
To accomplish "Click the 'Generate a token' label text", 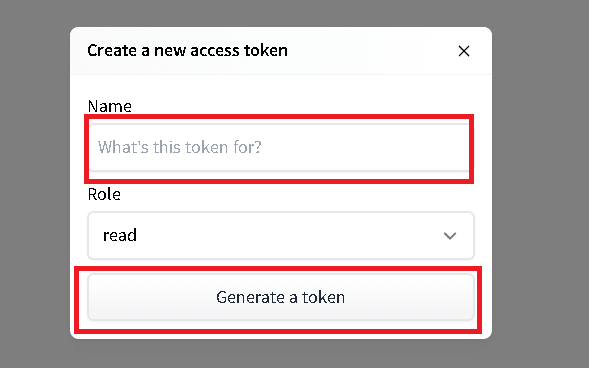I will pyautogui.click(x=281, y=297).
